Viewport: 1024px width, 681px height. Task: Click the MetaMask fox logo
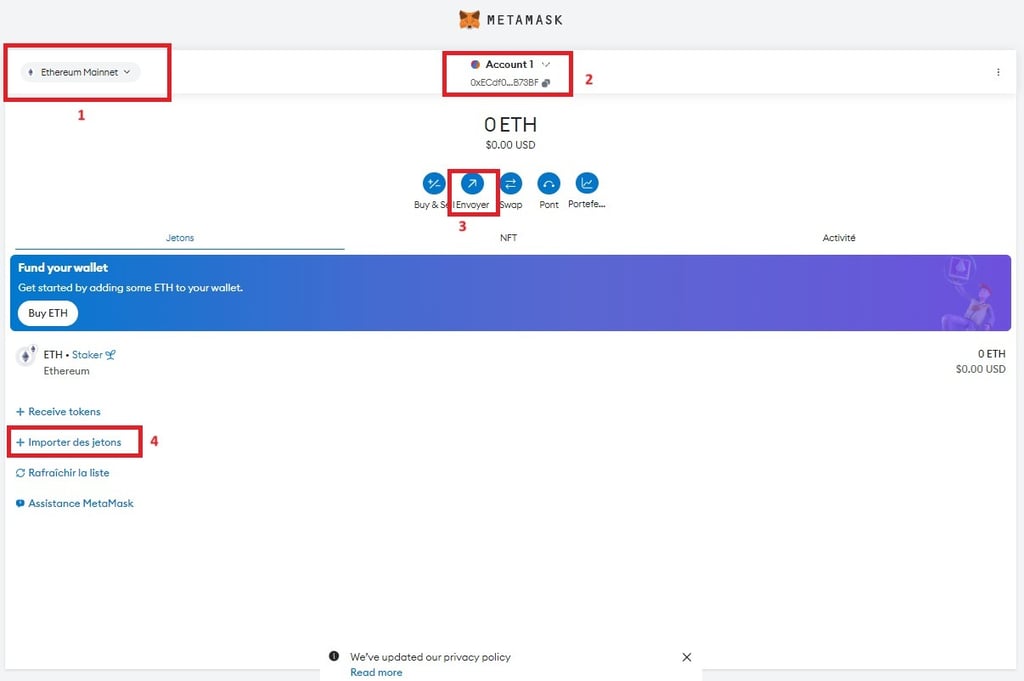tap(469, 20)
